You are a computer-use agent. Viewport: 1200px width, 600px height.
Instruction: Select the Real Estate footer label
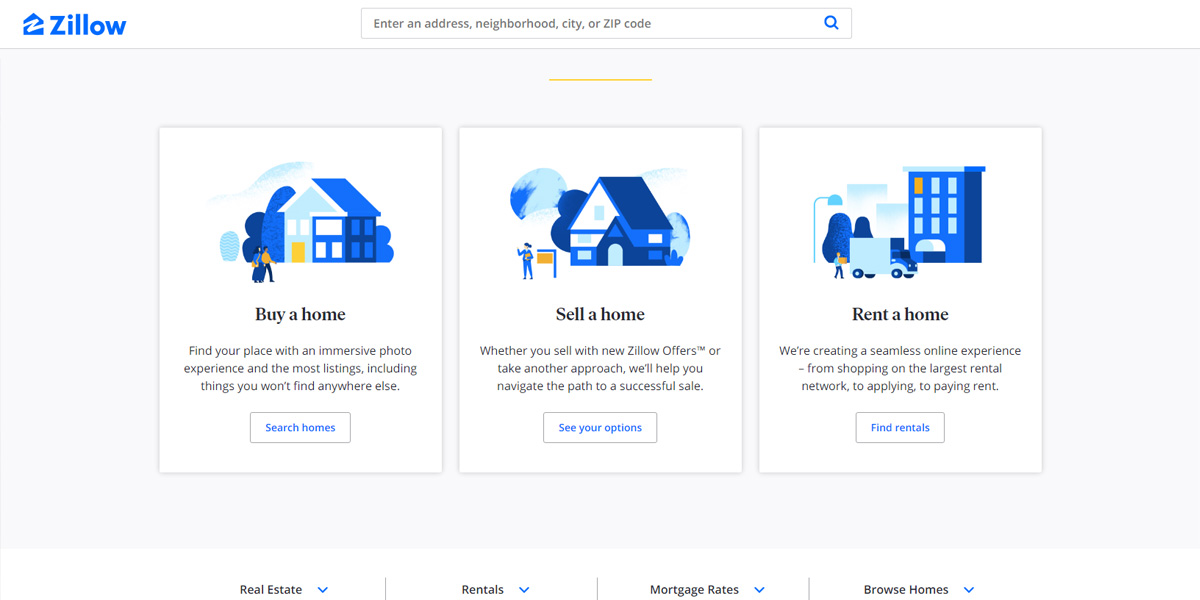(x=271, y=590)
